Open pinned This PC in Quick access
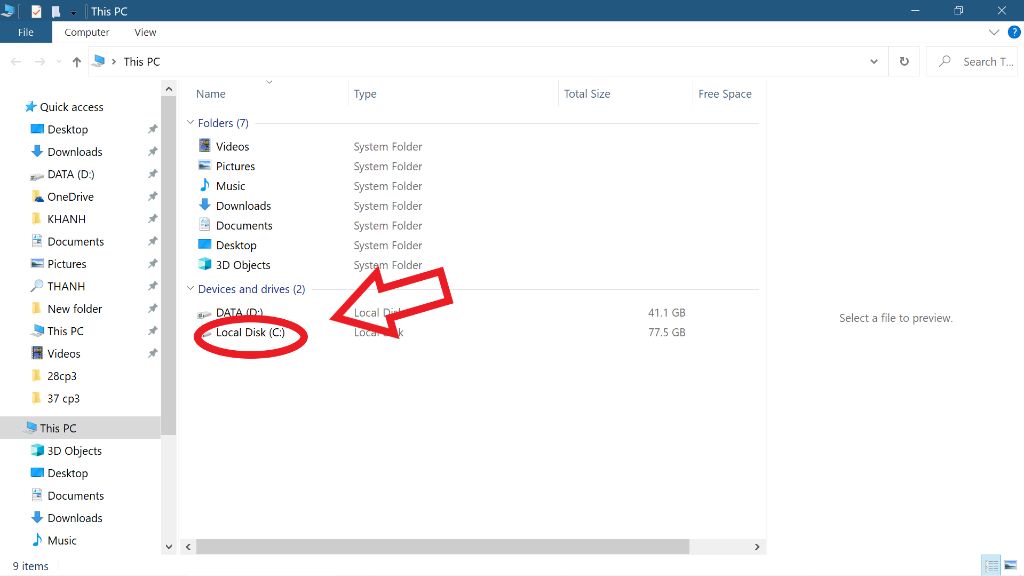The width and height of the screenshot is (1024, 576). click(x=65, y=331)
